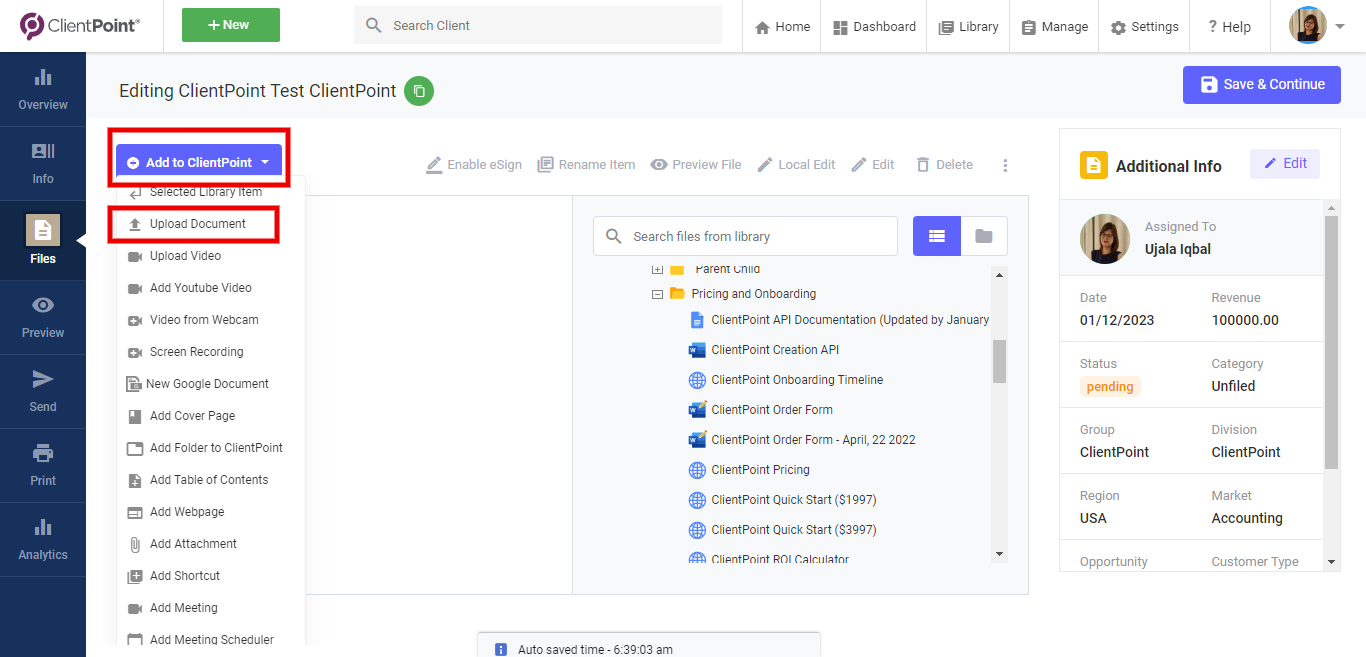Open Dashboard from the top navigation

pos(874,27)
